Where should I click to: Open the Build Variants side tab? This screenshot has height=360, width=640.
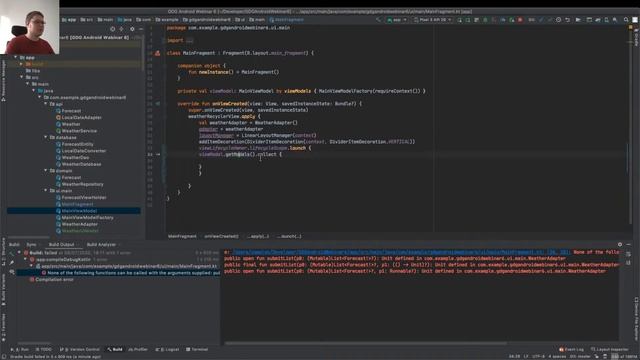pos(3,290)
